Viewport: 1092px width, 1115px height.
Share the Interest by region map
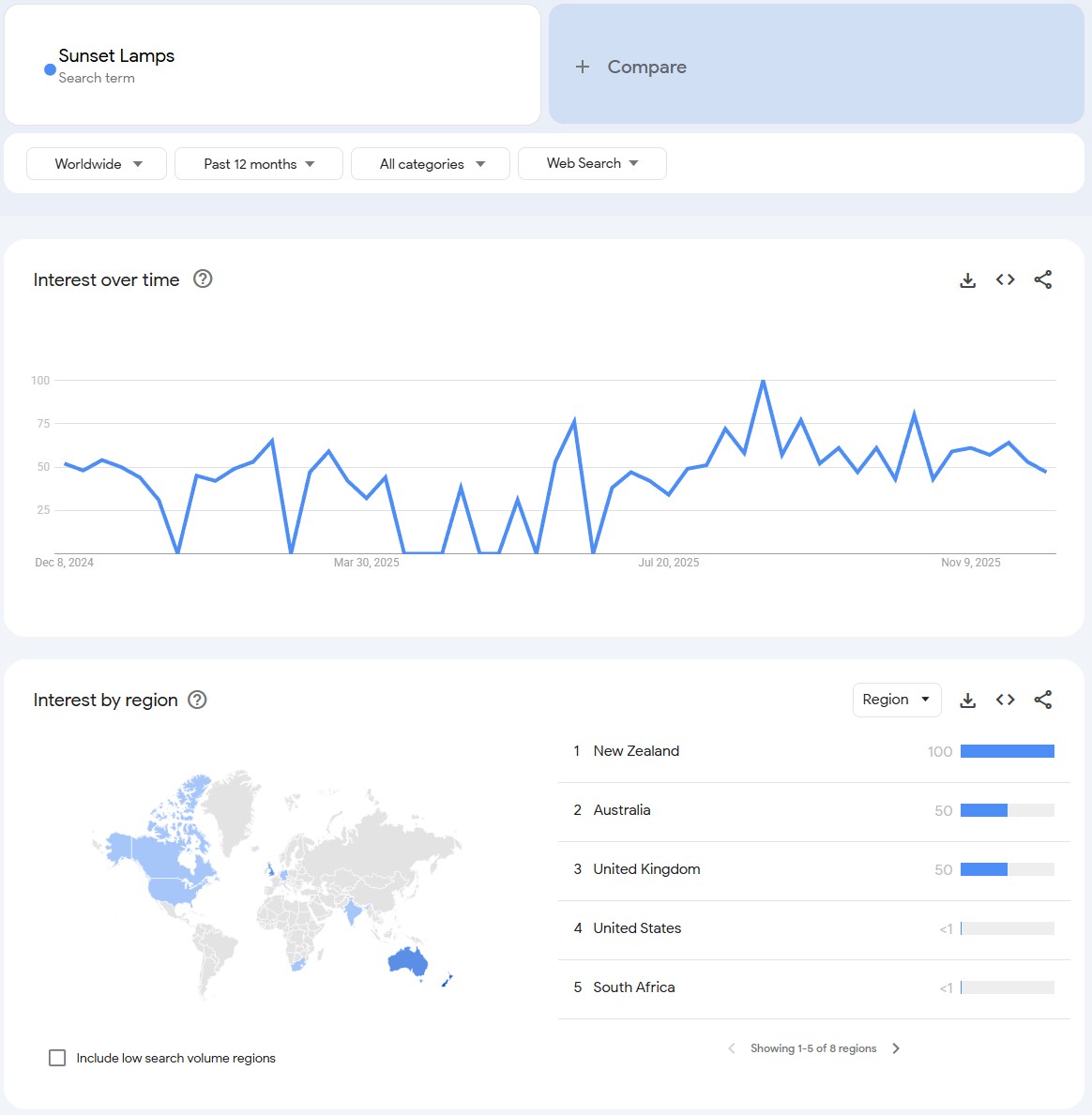(x=1042, y=700)
